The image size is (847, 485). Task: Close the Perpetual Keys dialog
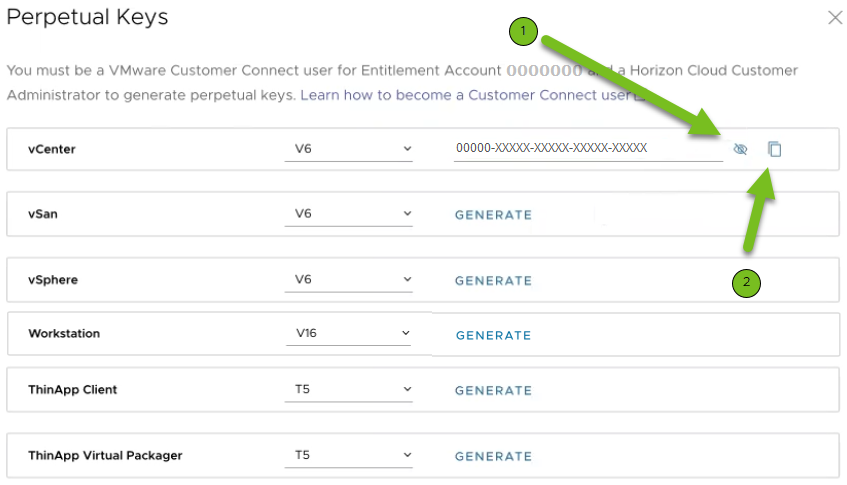[835, 18]
